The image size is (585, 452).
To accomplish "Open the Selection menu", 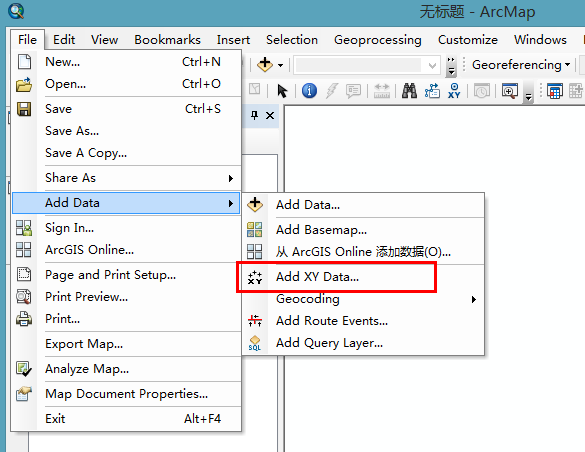I will pos(292,40).
